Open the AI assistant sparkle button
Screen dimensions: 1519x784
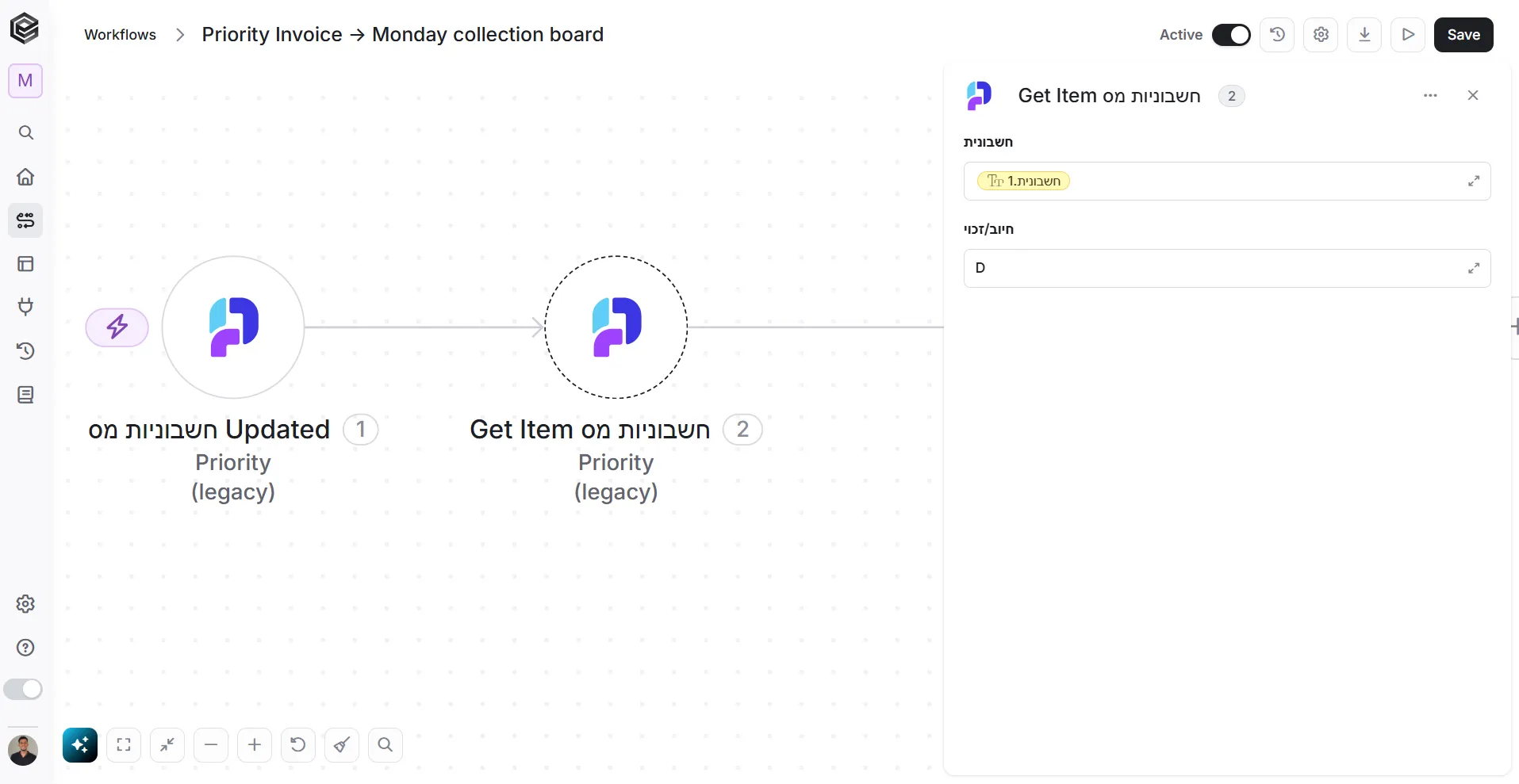click(x=80, y=745)
